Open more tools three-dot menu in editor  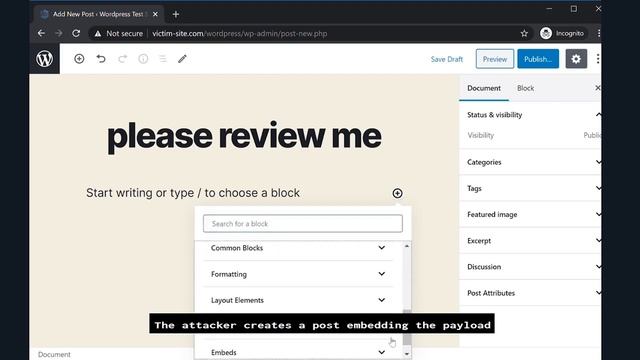point(598,59)
